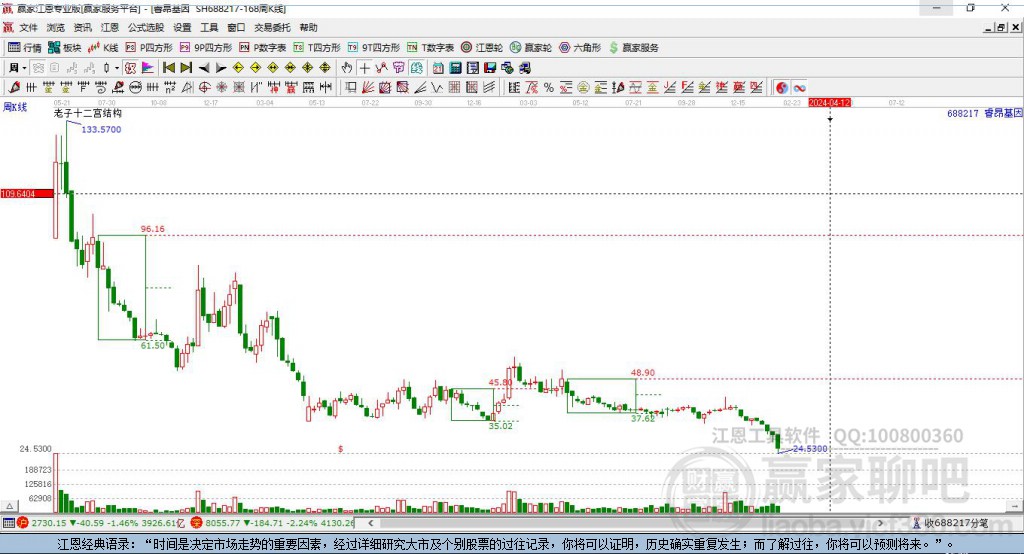The width and height of the screenshot is (1024, 554).
Task: Open the 板块 sector view
Action: coord(65,48)
